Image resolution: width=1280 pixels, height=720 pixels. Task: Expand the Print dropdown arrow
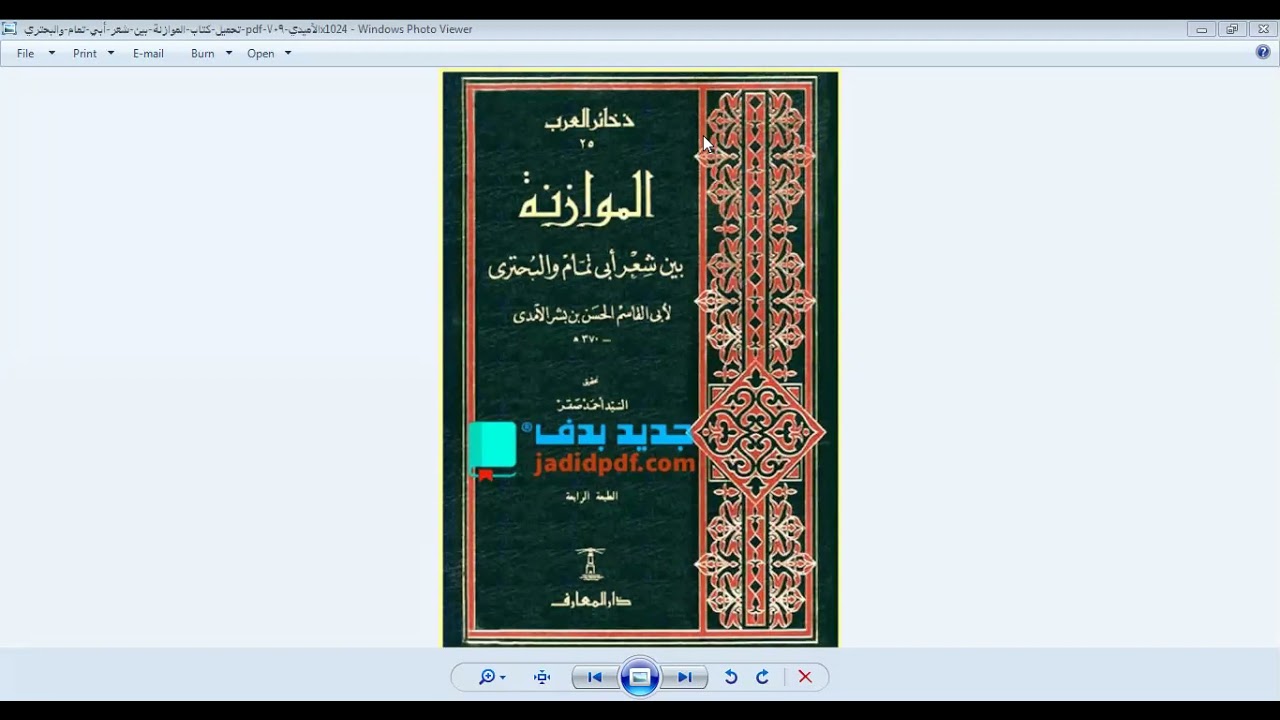(111, 53)
